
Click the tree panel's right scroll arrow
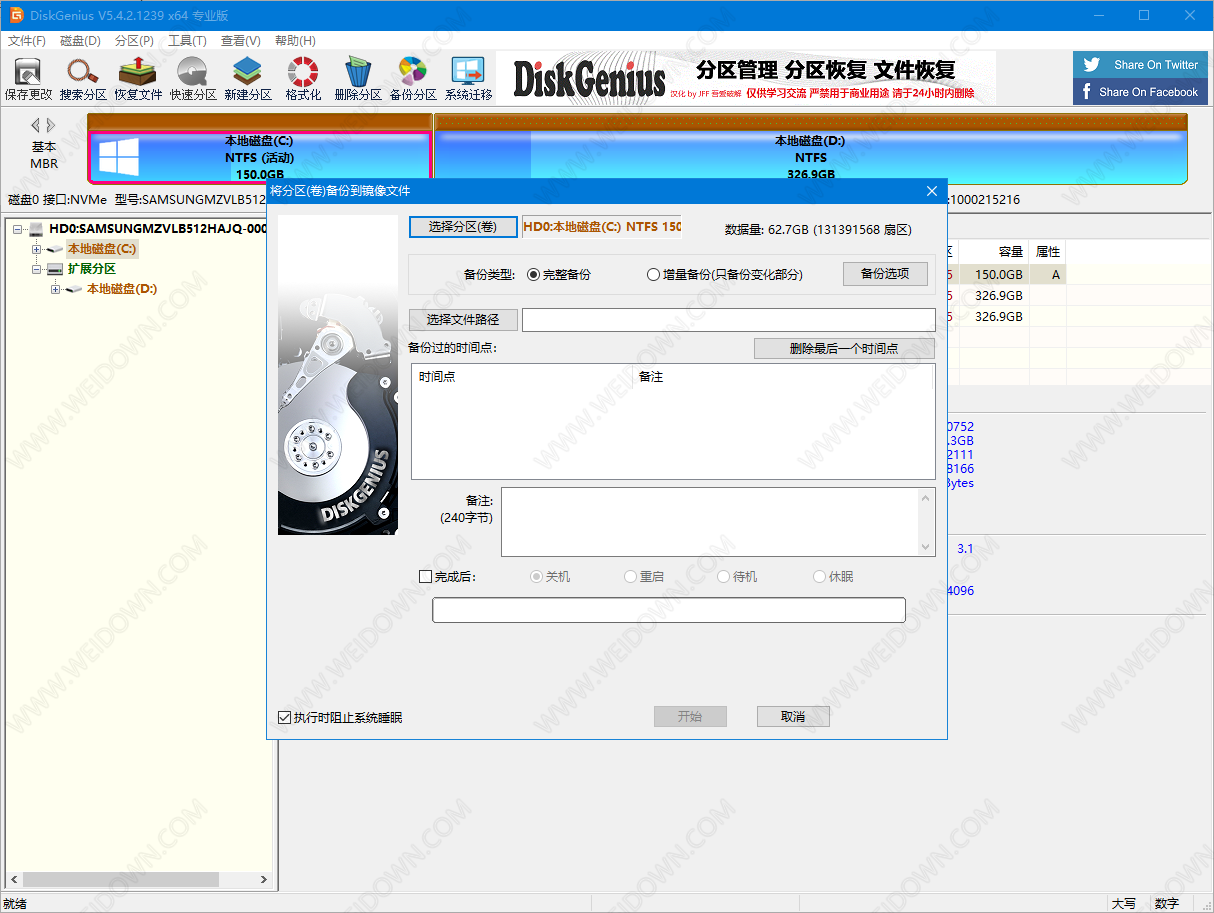click(x=263, y=880)
